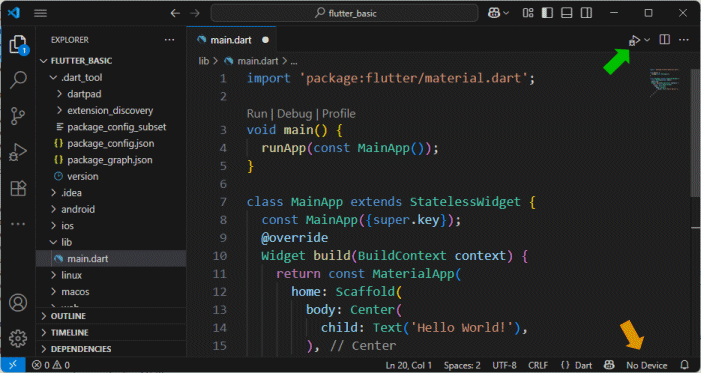701x373 pixels.
Task: Open the Manage gear icon
Action: [18, 339]
